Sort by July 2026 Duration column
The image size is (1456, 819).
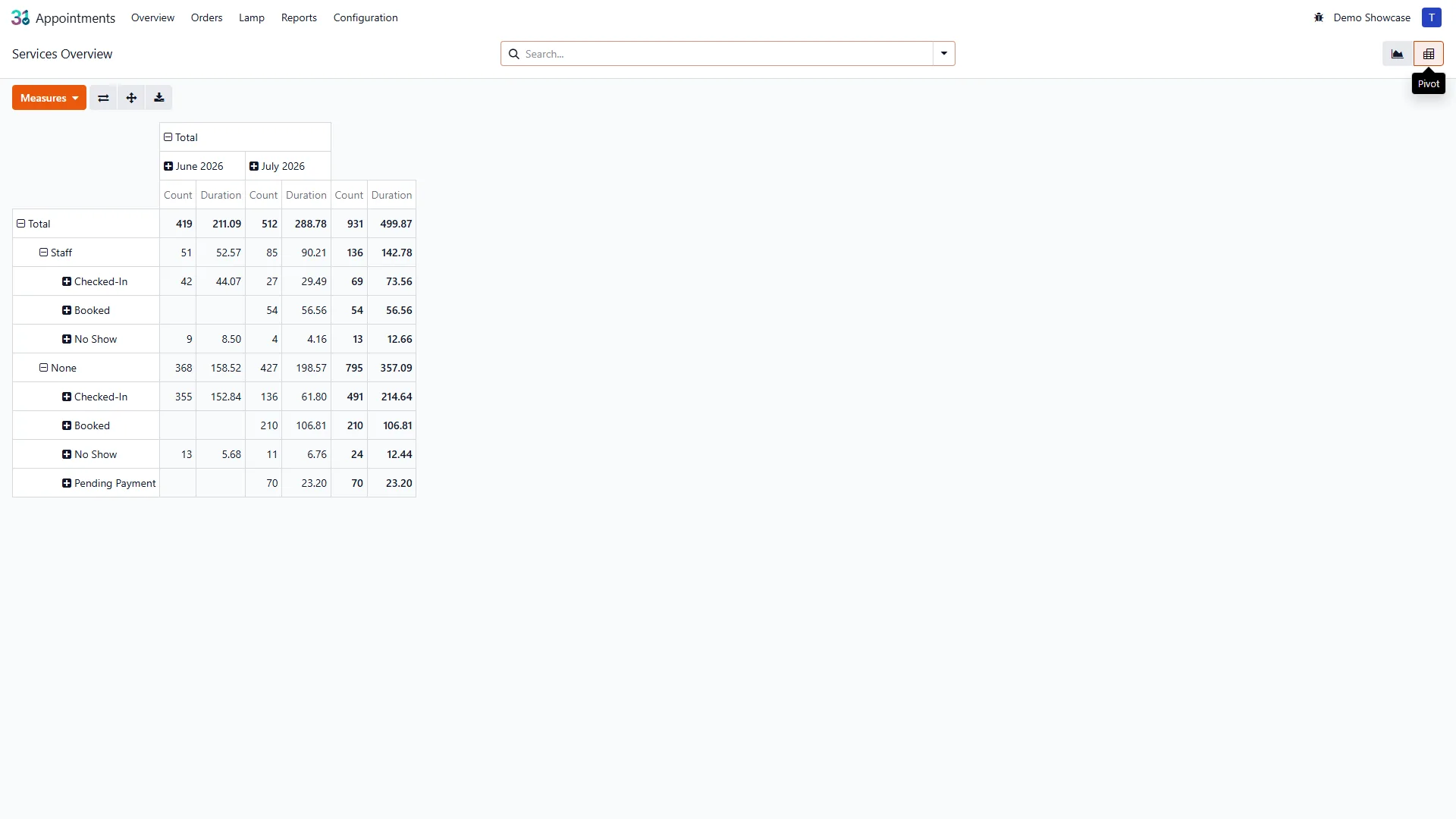(306, 195)
